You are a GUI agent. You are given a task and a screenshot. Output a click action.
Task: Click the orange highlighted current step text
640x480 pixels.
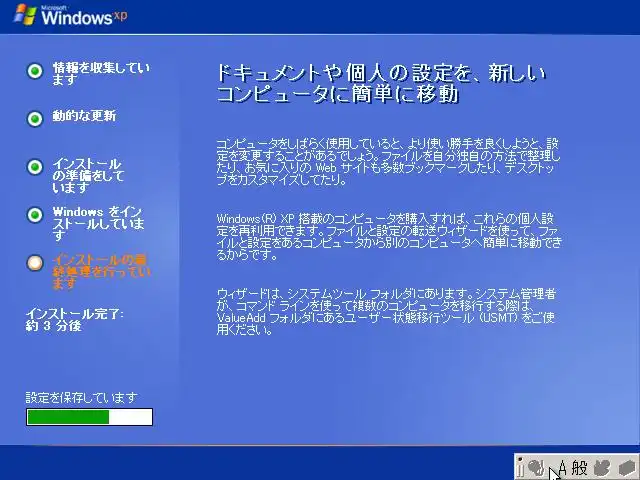pyautogui.click(x=101, y=271)
